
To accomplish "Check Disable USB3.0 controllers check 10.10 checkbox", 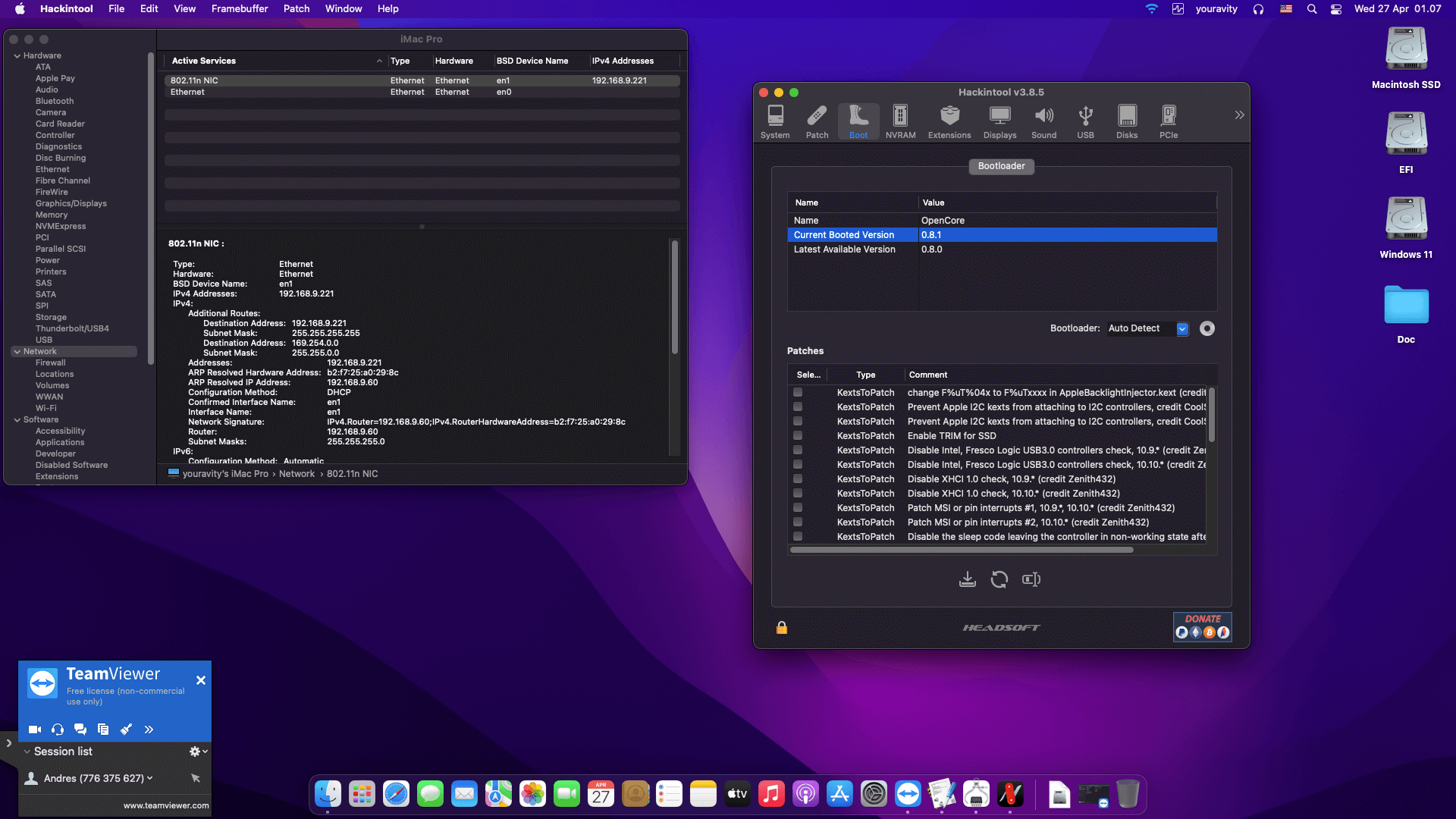I will [798, 465].
